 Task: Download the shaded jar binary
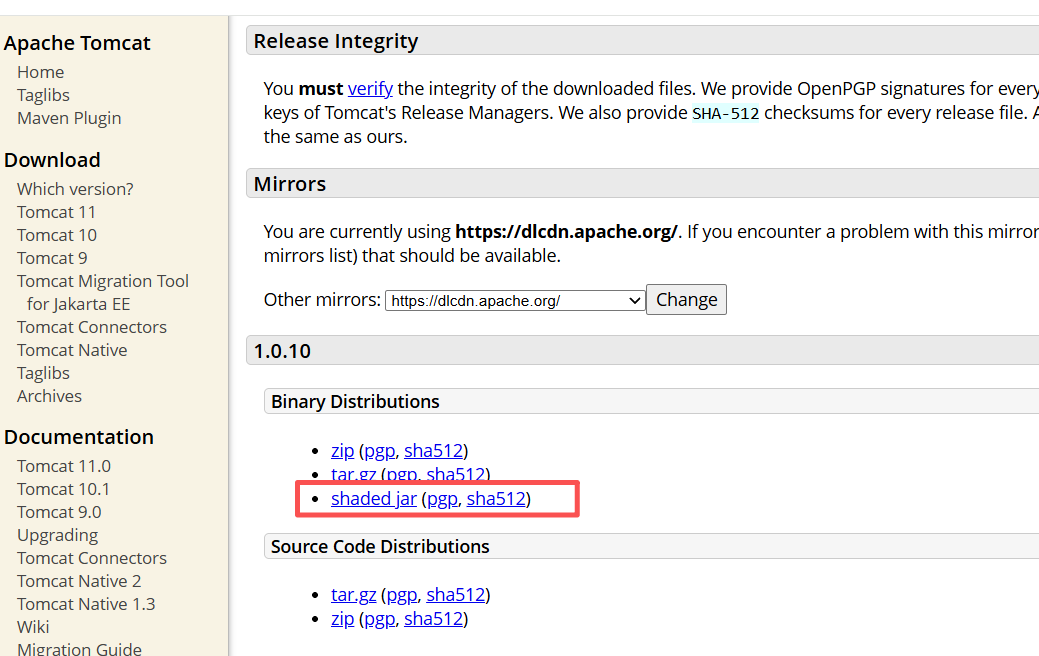click(x=373, y=498)
